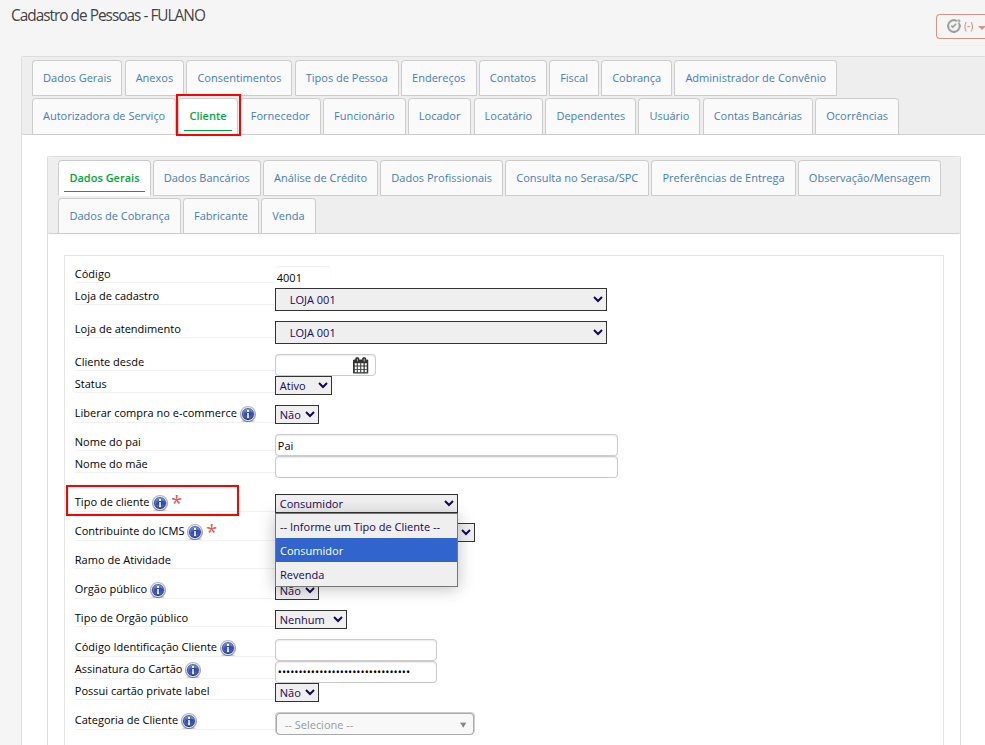The width and height of the screenshot is (985, 745).
Task: Select Informe um Tipo de Cliente option
Action: 366,527
